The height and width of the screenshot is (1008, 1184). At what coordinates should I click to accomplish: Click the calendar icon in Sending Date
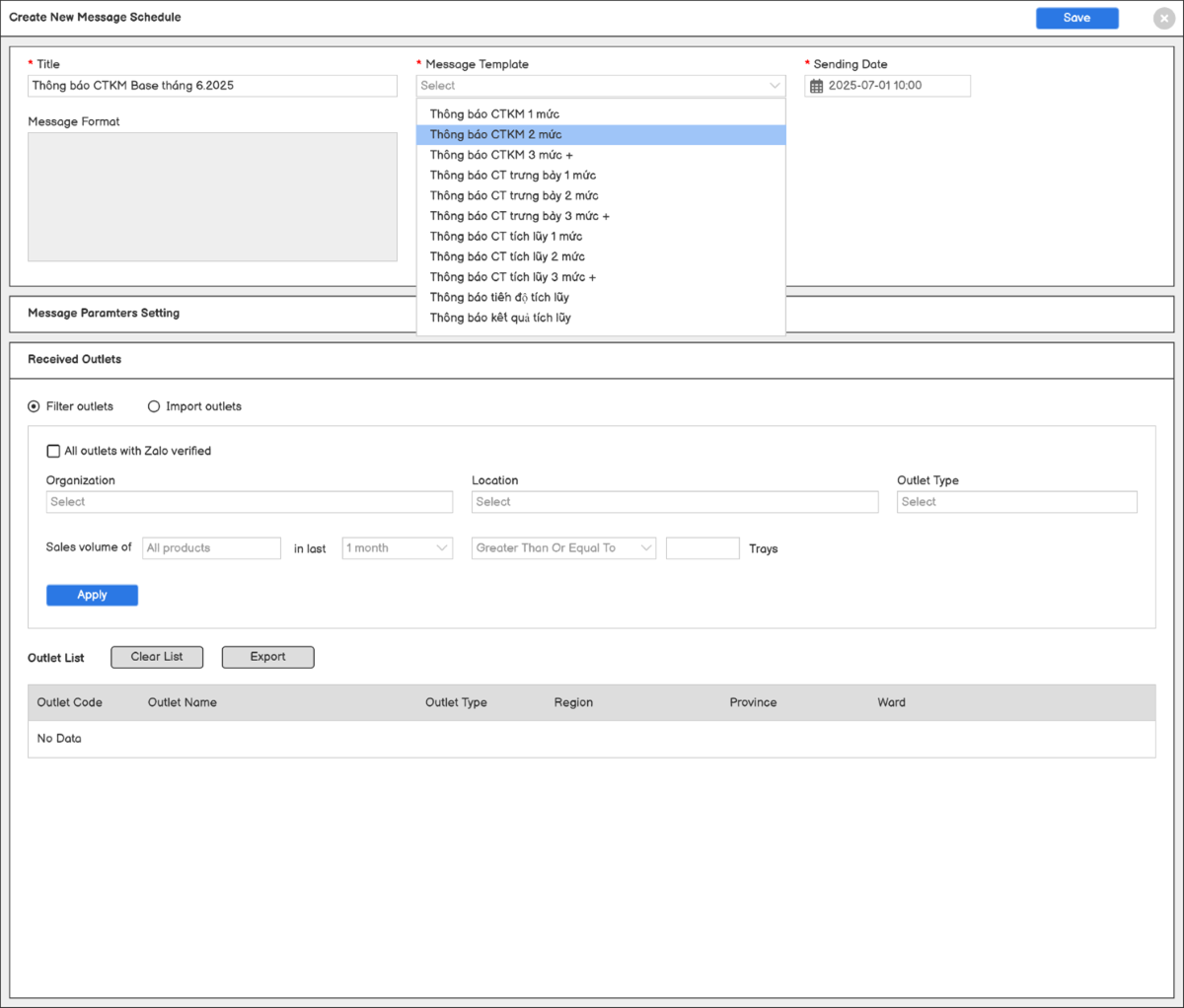[816, 87]
